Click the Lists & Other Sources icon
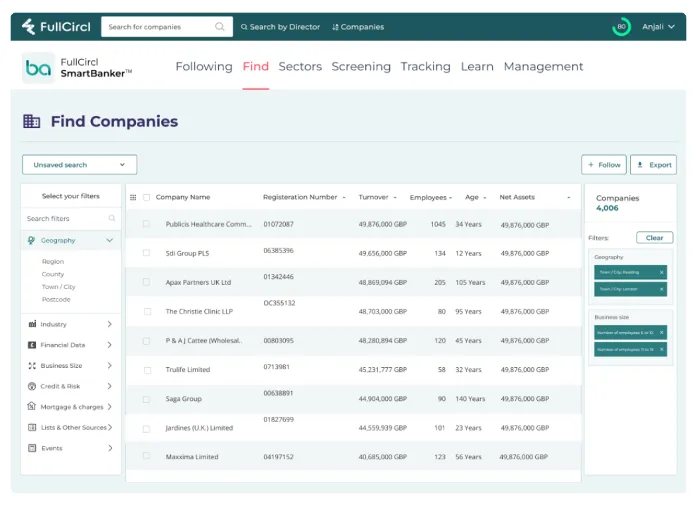Image resolution: width=696 pixels, height=506 pixels. click(x=32, y=427)
